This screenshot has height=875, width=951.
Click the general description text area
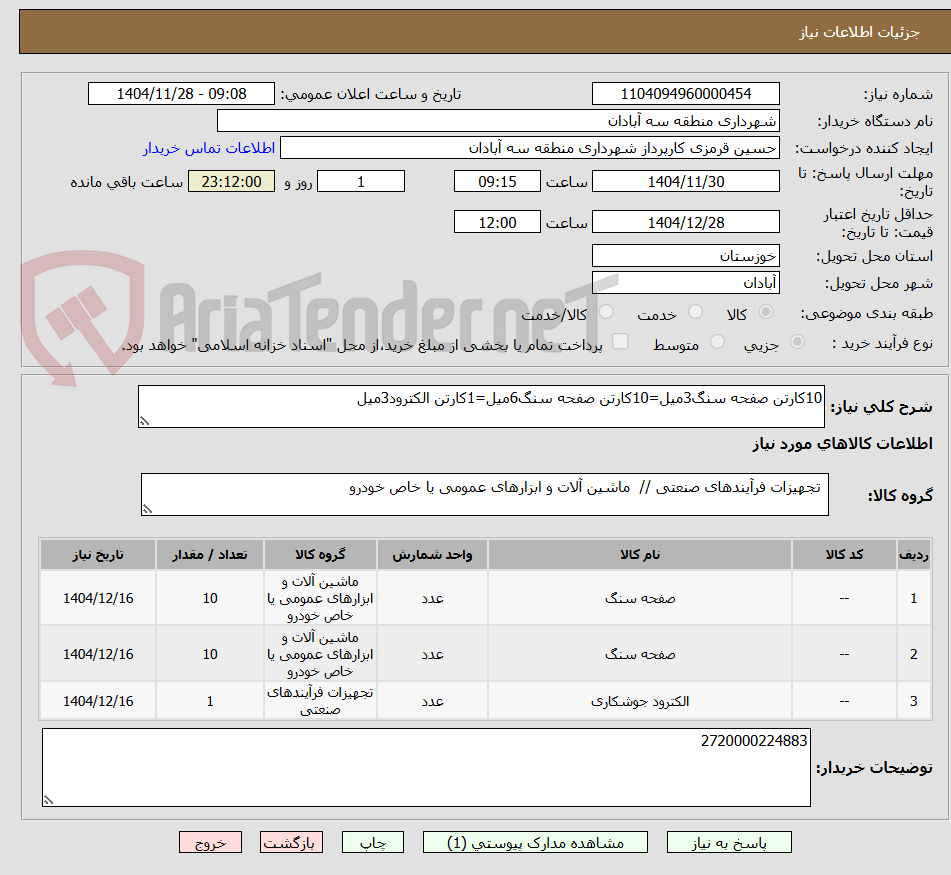coord(481,406)
